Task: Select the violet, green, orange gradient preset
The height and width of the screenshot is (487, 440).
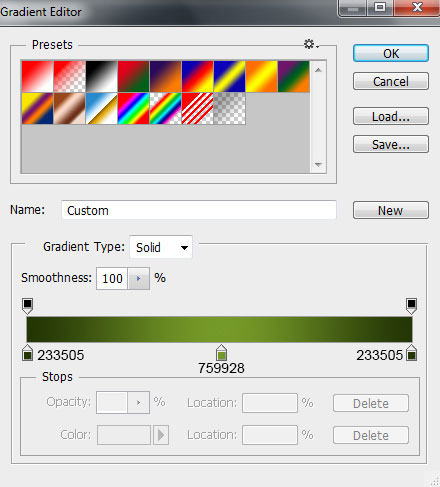Action: click(x=293, y=76)
